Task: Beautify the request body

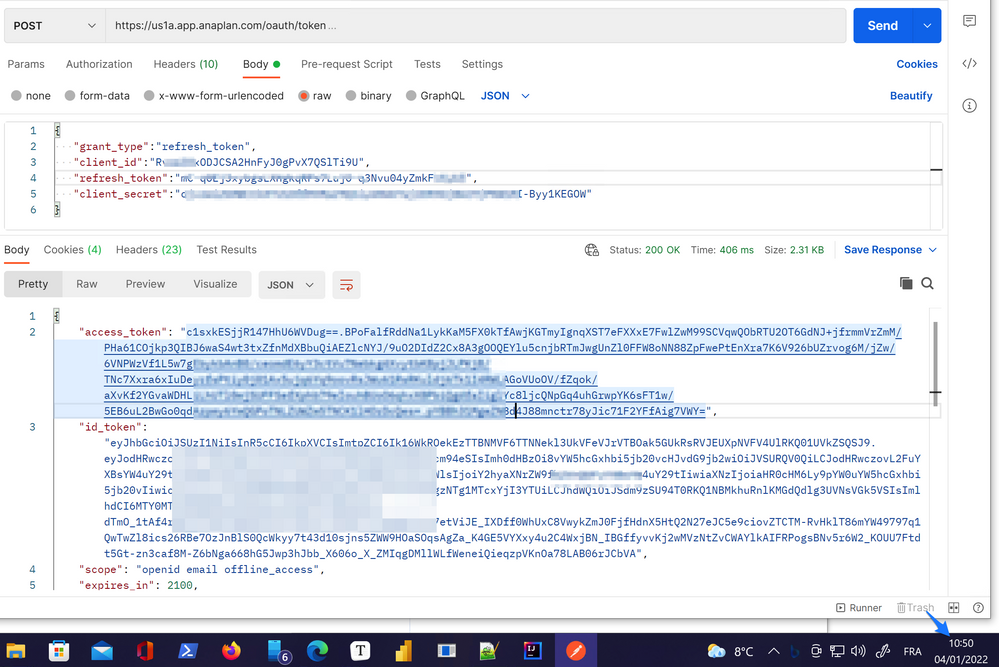Action: 911,96
